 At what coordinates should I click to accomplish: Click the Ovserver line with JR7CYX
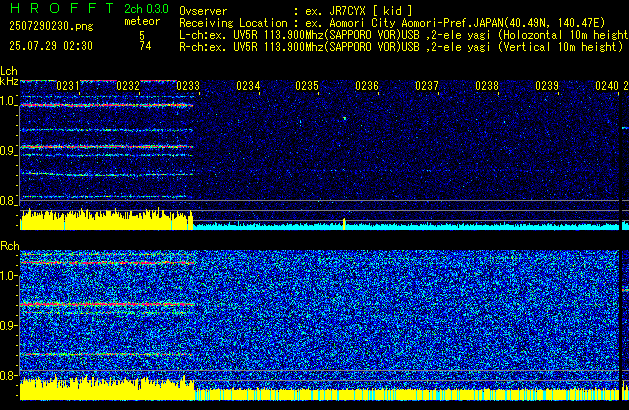click(296, 11)
